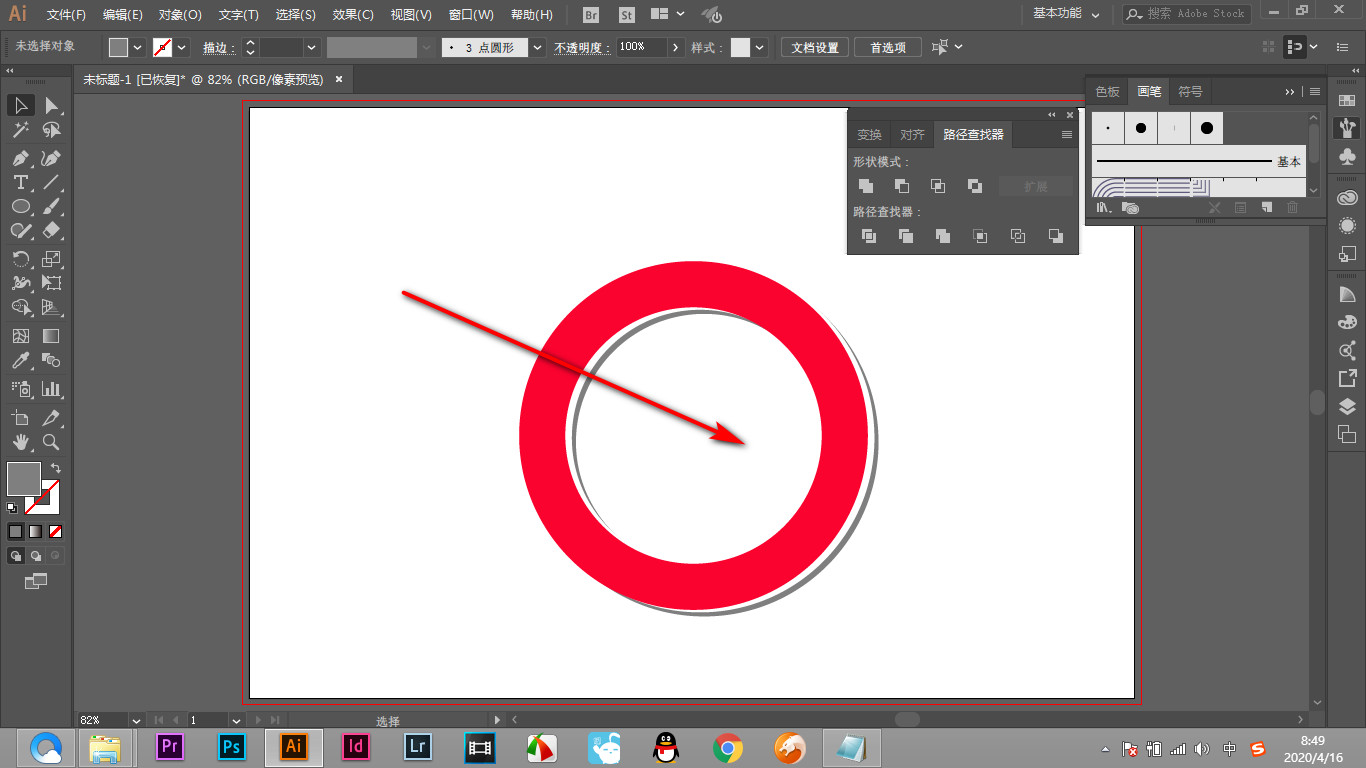Image resolution: width=1366 pixels, height=768 pixels.
Task: Select the Hand tool
Action: coord(20,442)
